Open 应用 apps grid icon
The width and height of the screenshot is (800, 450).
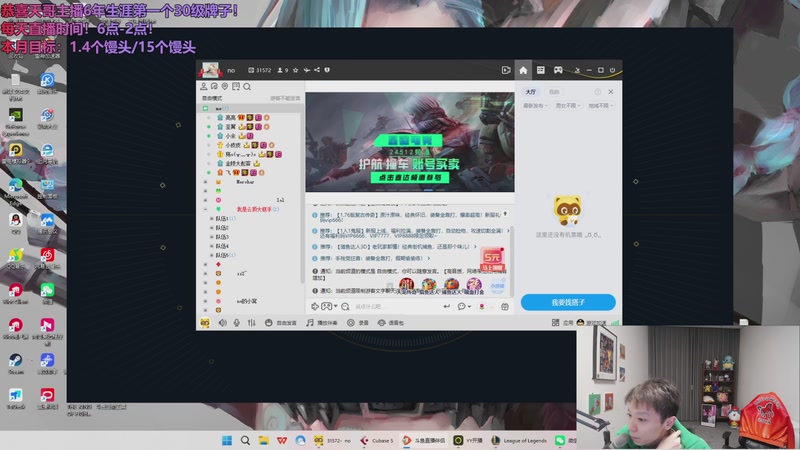(x=562, y=322)
